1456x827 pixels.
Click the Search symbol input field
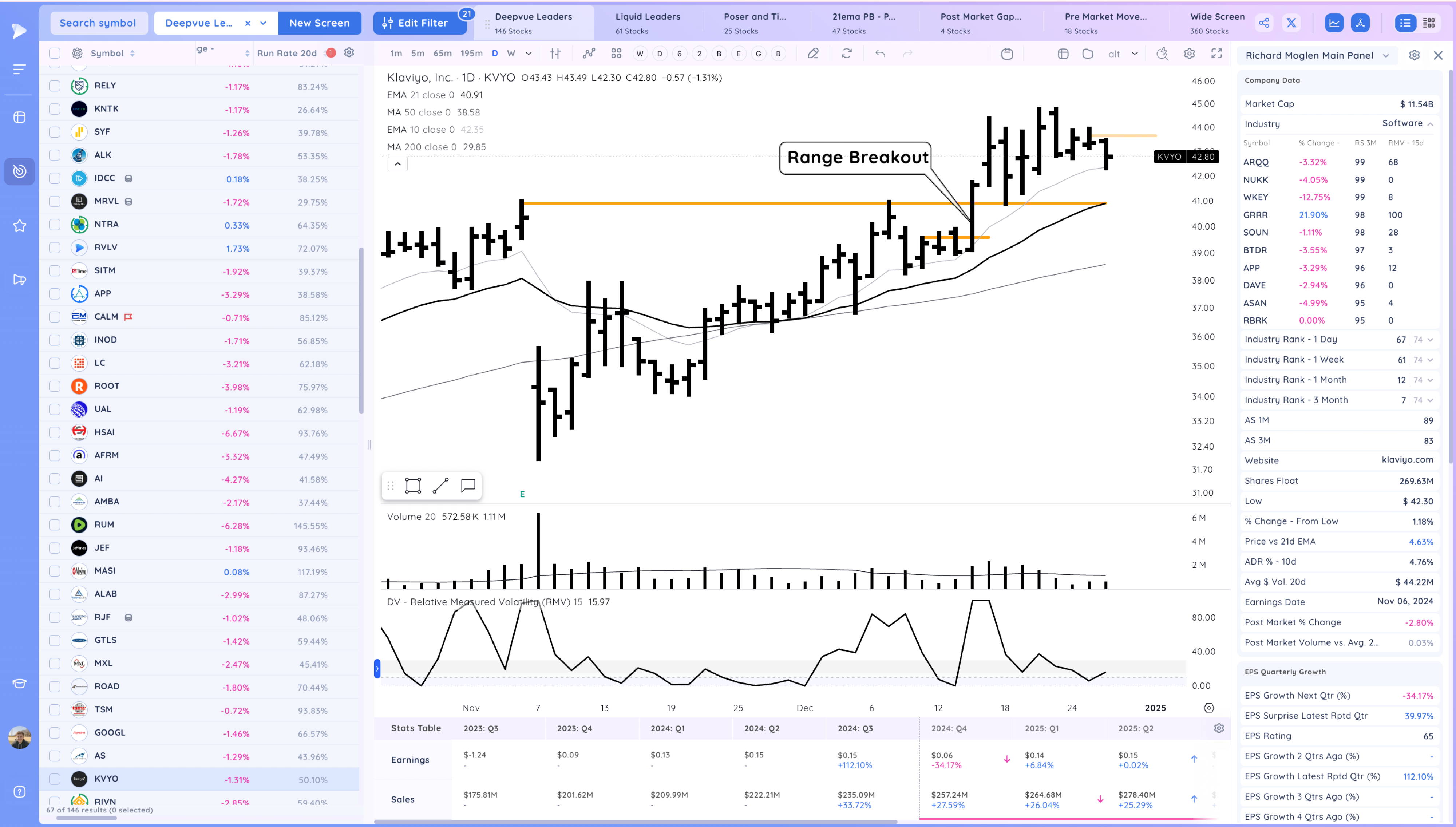pyautogui.click(x=98, y=23)
